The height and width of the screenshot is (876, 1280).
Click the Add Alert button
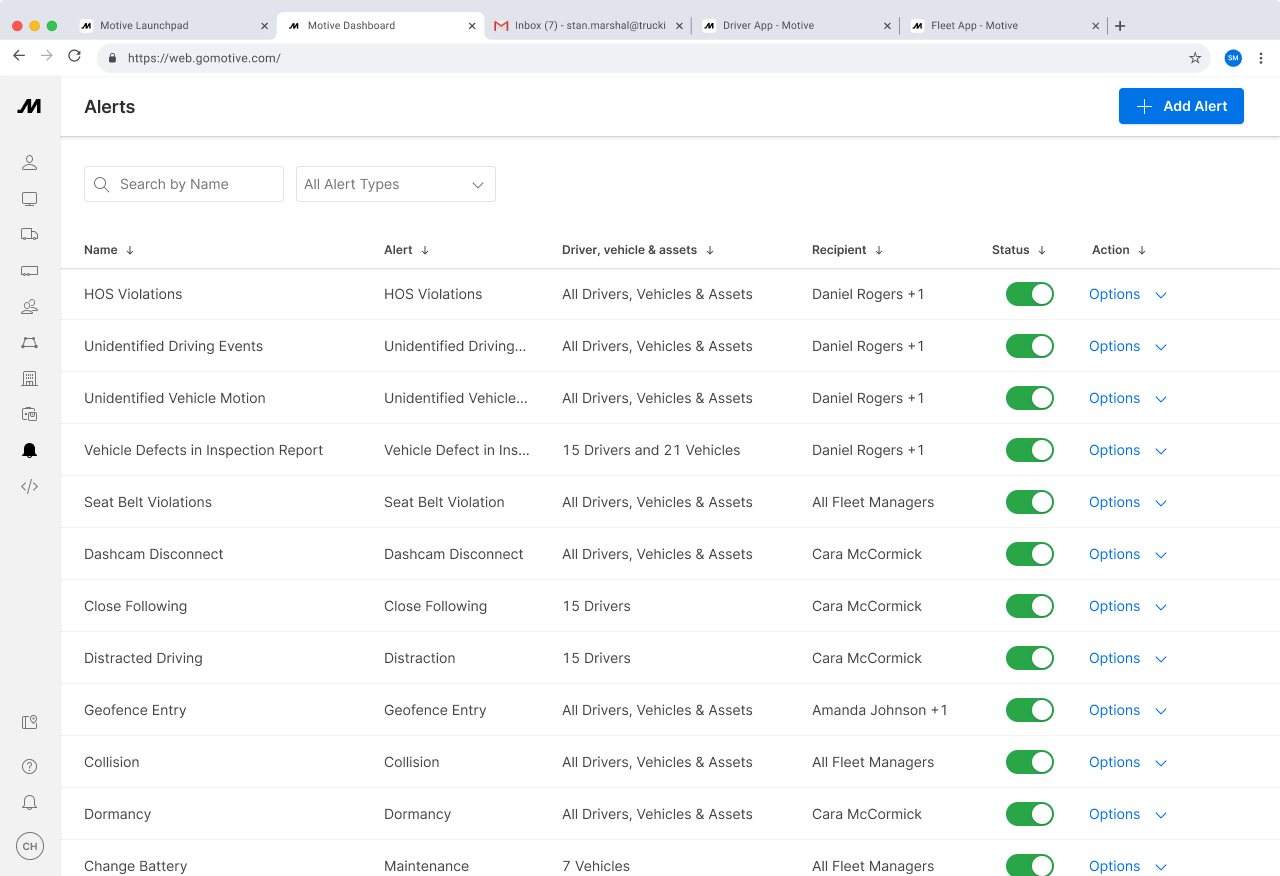[1181, 106]
